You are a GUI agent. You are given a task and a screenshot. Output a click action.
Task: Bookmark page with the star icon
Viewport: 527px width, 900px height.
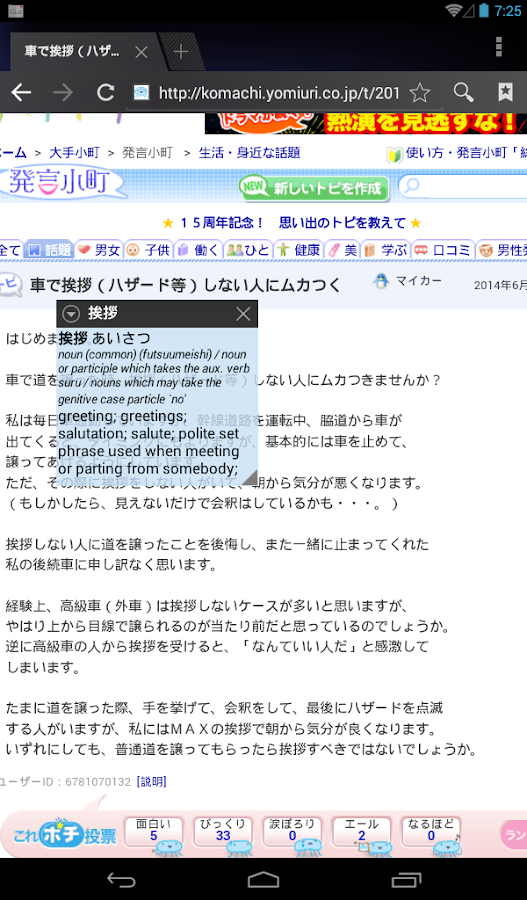(420, 92)
